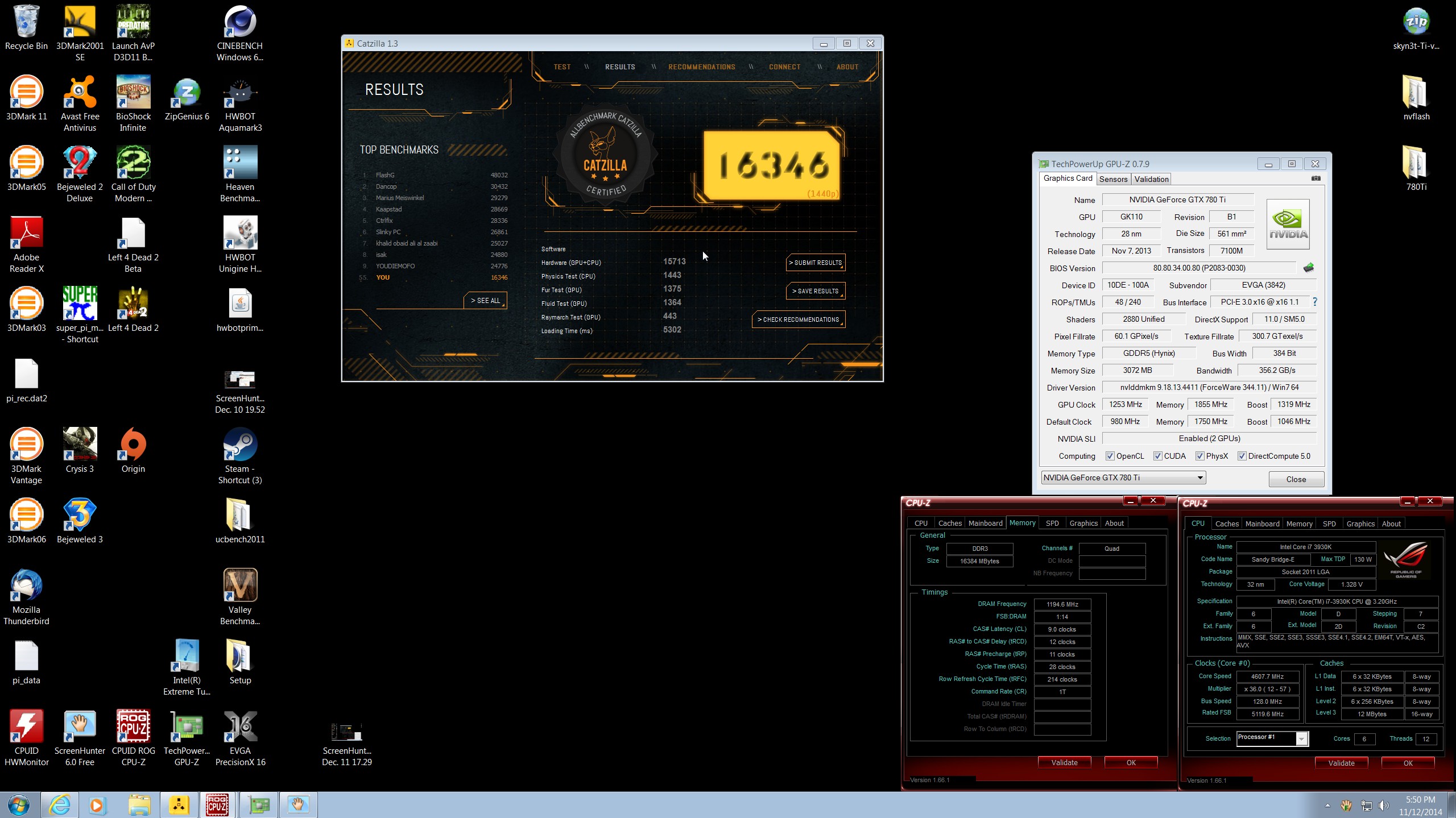The width and height of the screenshot is (1456, 818).
Task: Click the Bus Interface question mark in GPU-Z
Action: click(1315, 302)
